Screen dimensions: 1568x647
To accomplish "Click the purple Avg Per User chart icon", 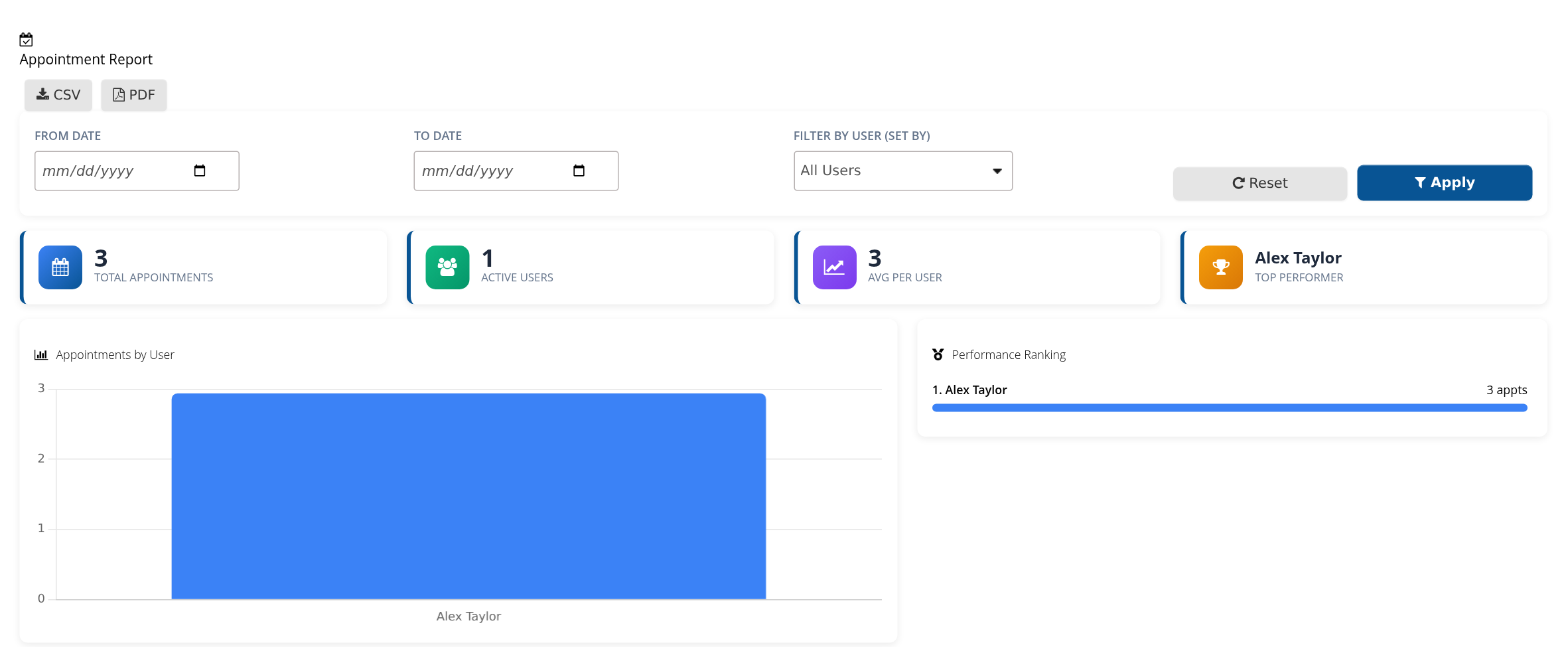I will (835, 267).
